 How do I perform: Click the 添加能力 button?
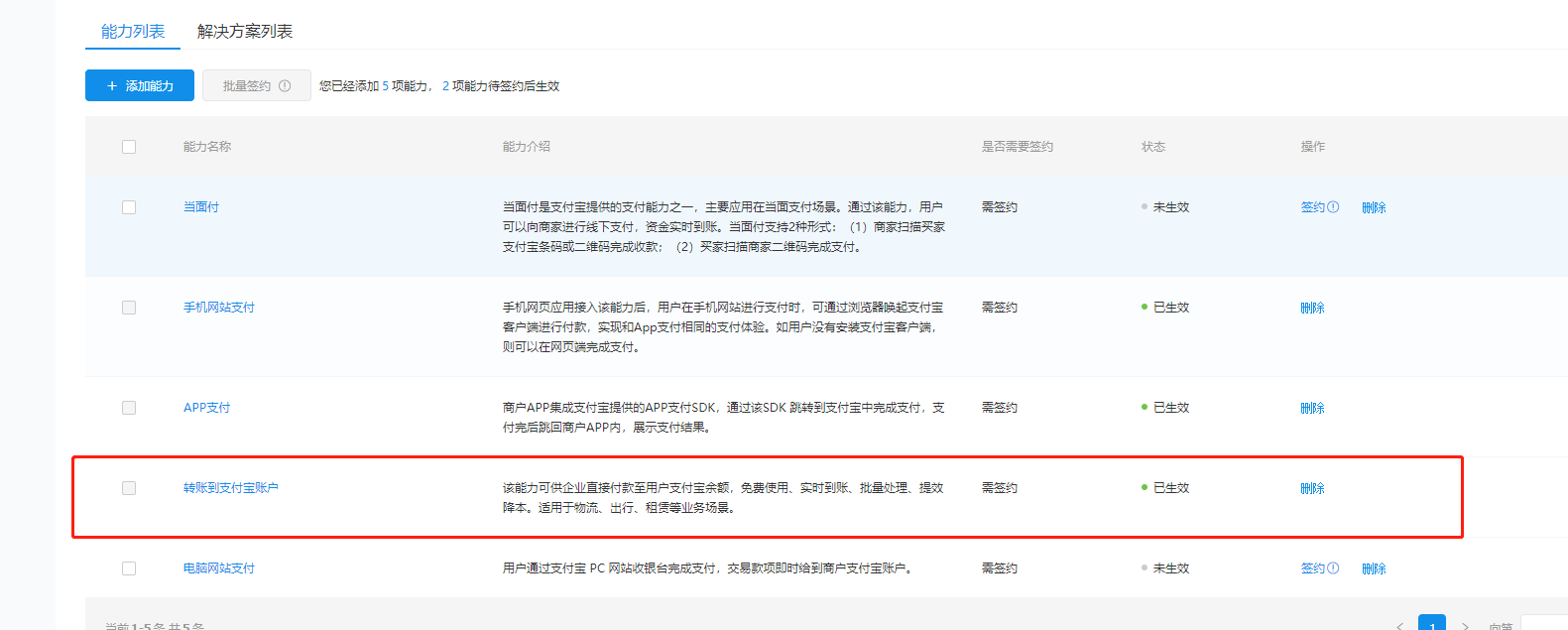click(x=140, y=85)
